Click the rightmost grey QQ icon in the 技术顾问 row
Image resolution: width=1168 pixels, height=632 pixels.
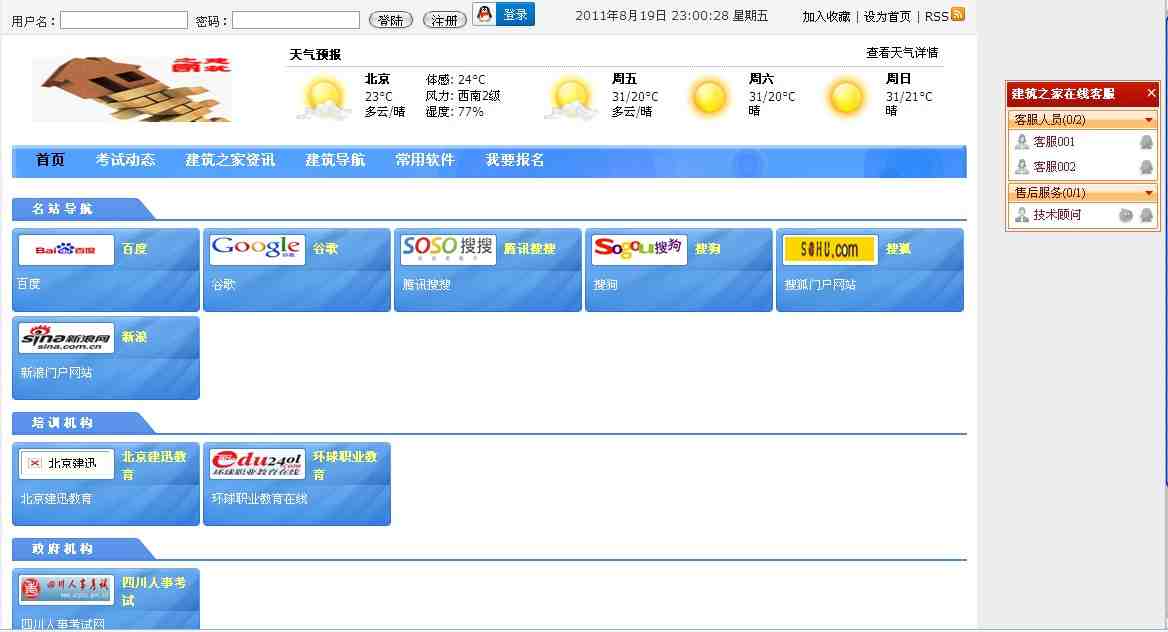1146,215
